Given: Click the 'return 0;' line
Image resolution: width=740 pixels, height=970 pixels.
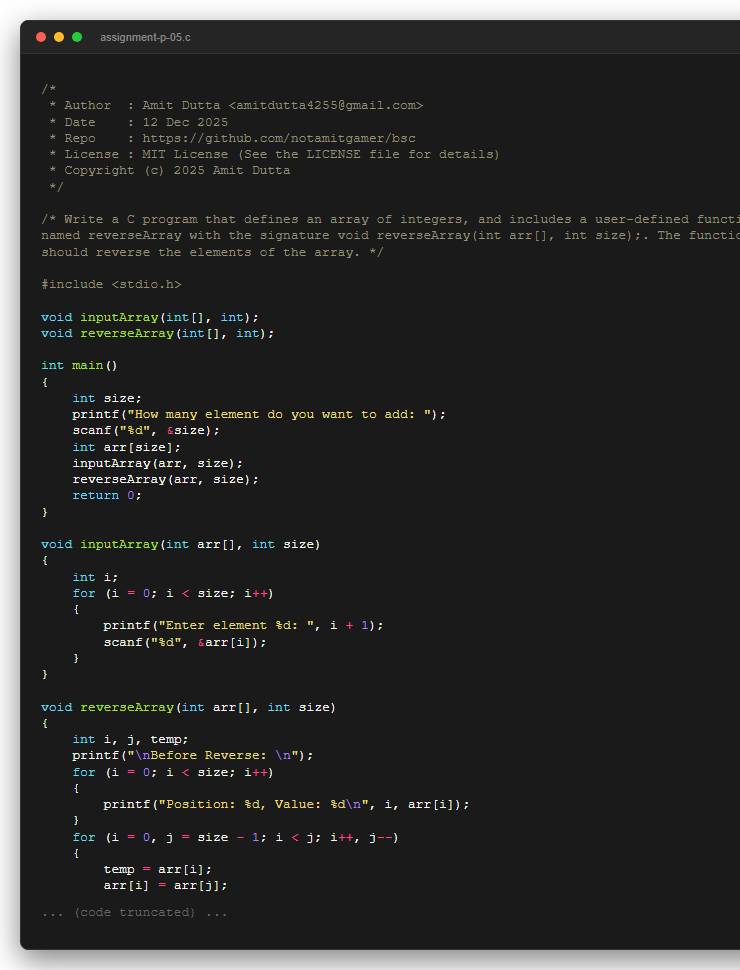Looking at the screenshot, I should (x=107, y=495).
